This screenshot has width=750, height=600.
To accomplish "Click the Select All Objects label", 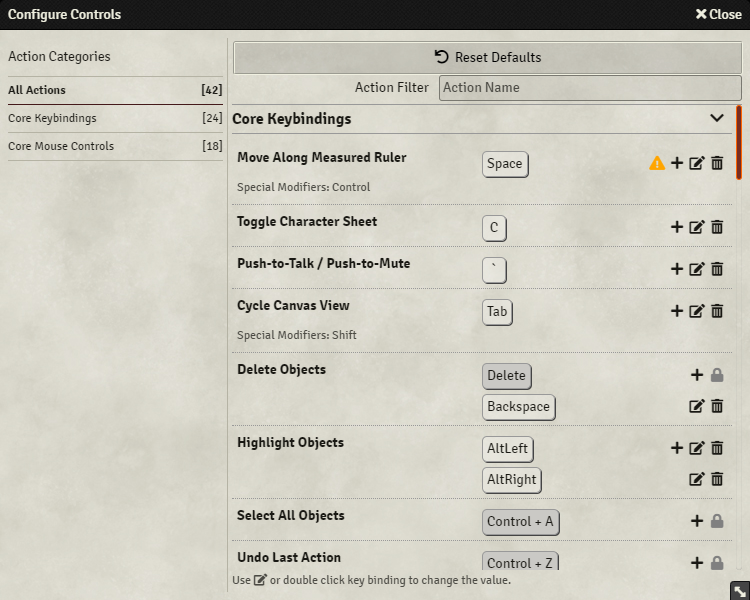I will point(291,515).
